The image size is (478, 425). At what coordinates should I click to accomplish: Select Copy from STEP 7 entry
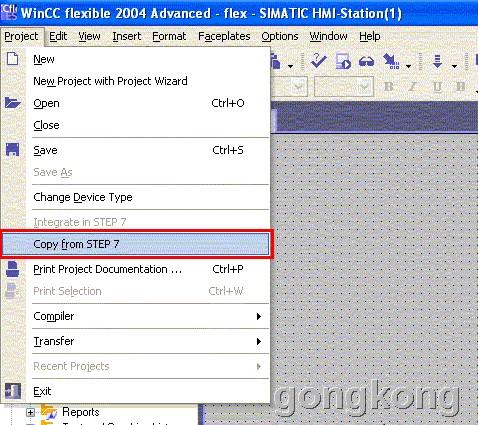[135, 244]
